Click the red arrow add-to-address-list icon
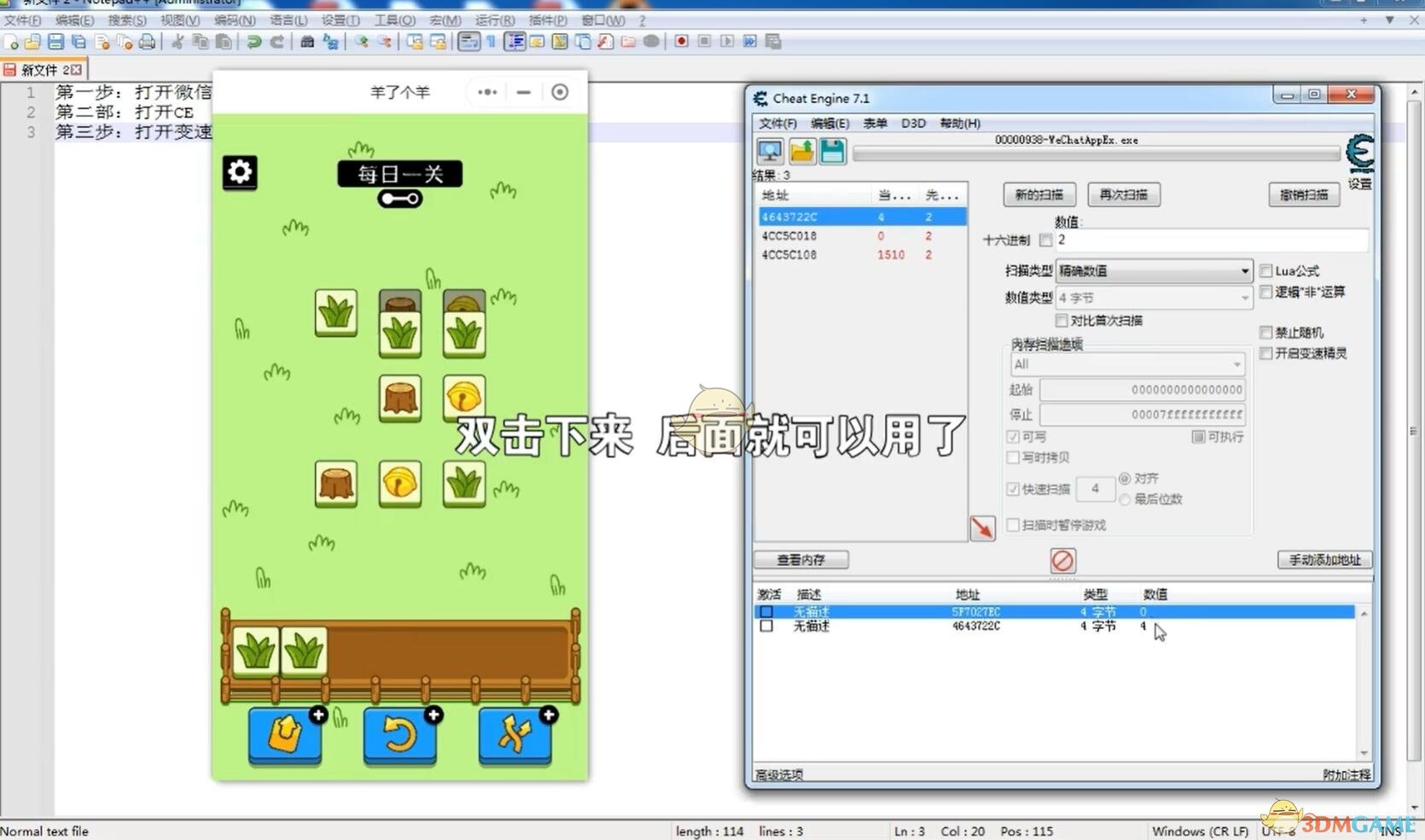 (x=982, y=528)
